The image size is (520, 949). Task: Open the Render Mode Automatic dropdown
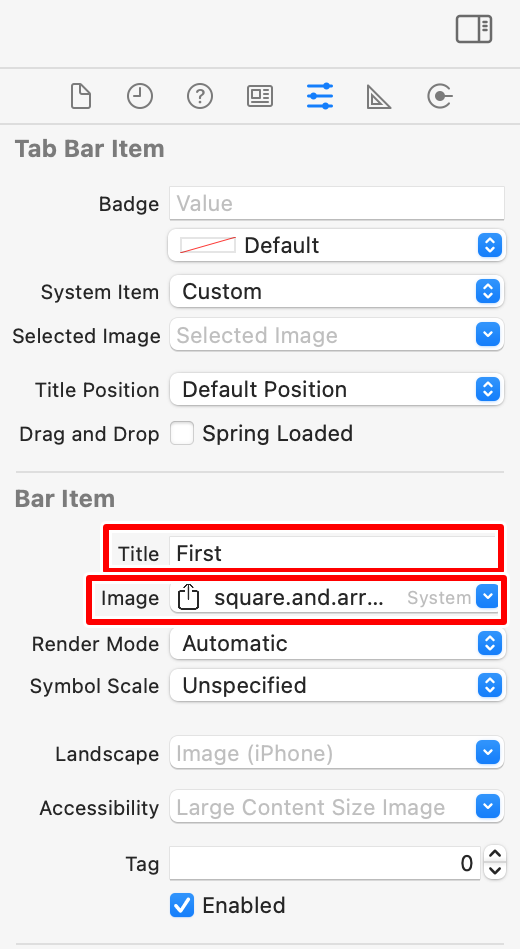[336, 643]
